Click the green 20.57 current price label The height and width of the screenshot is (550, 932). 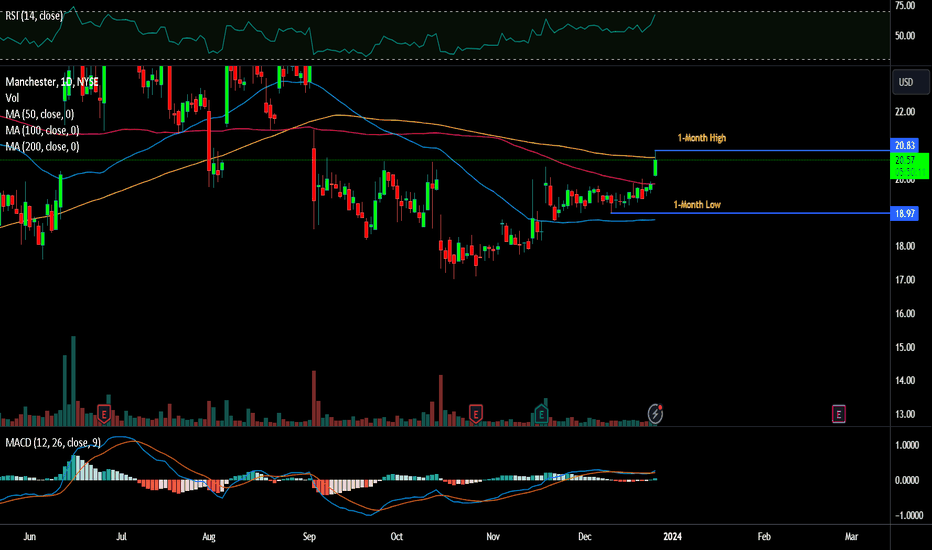click(909, 165)
